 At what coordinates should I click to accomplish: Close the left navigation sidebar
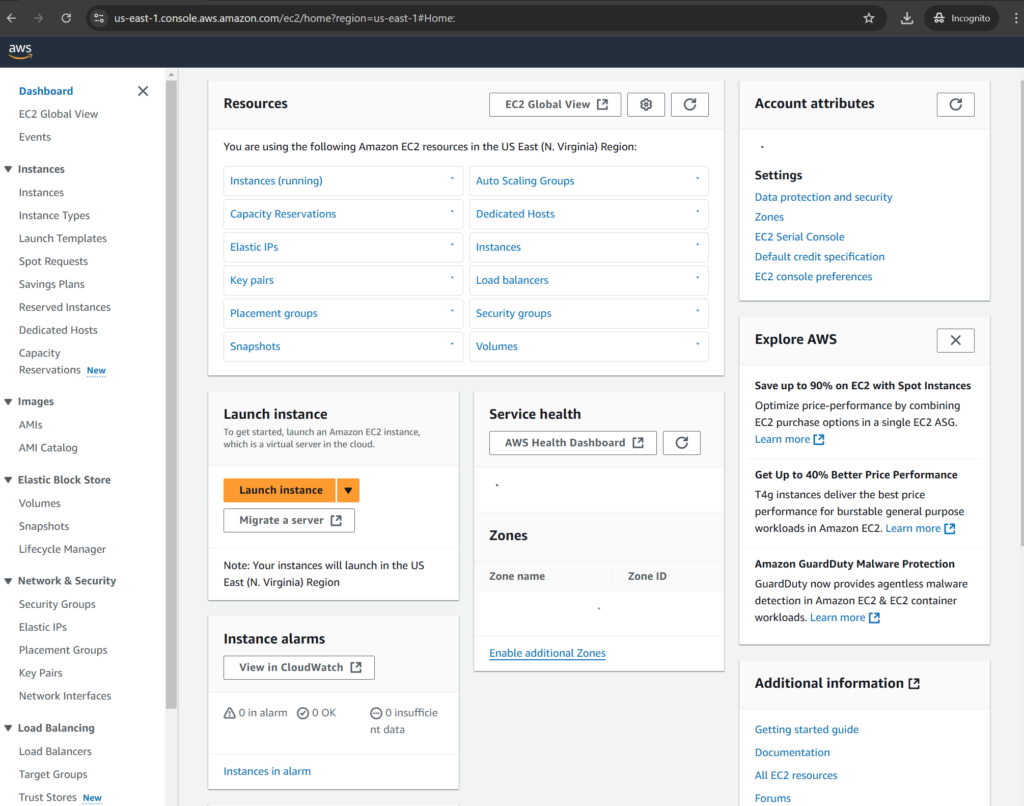[143, 91]
